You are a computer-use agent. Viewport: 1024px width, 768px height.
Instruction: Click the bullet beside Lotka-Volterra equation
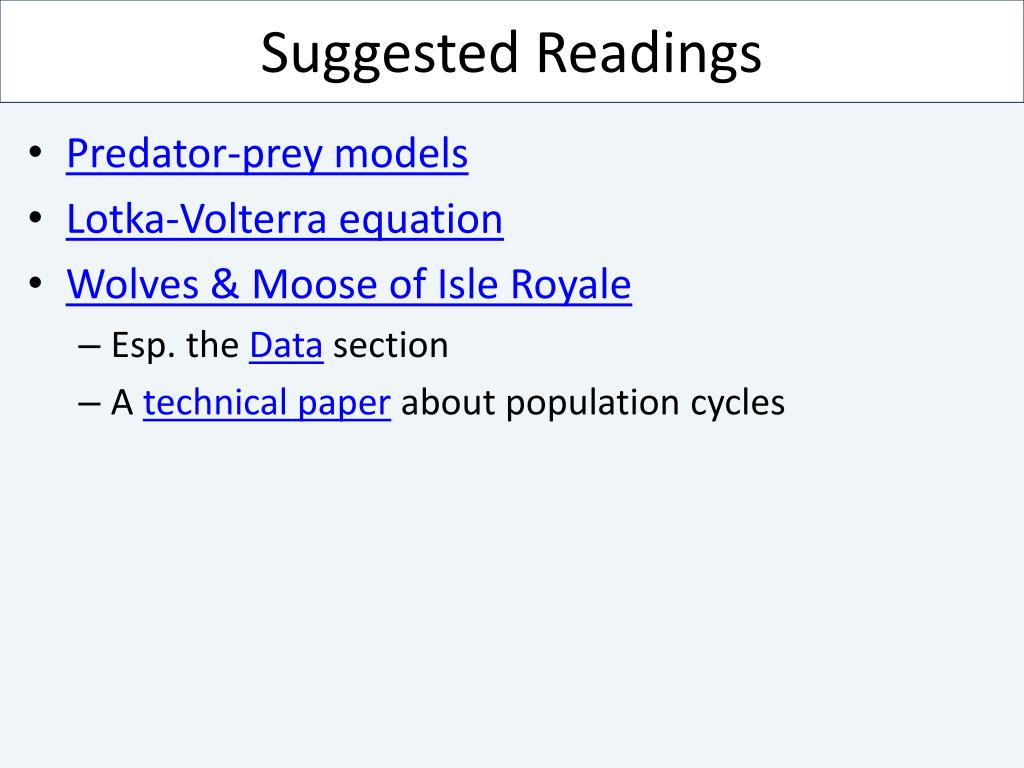(x=35, y=217)
